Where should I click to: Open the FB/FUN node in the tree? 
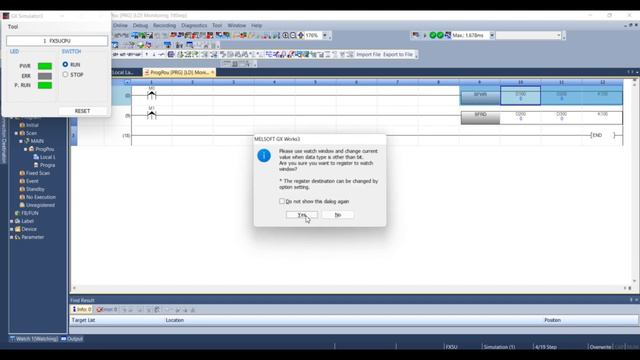coord(27,213)
